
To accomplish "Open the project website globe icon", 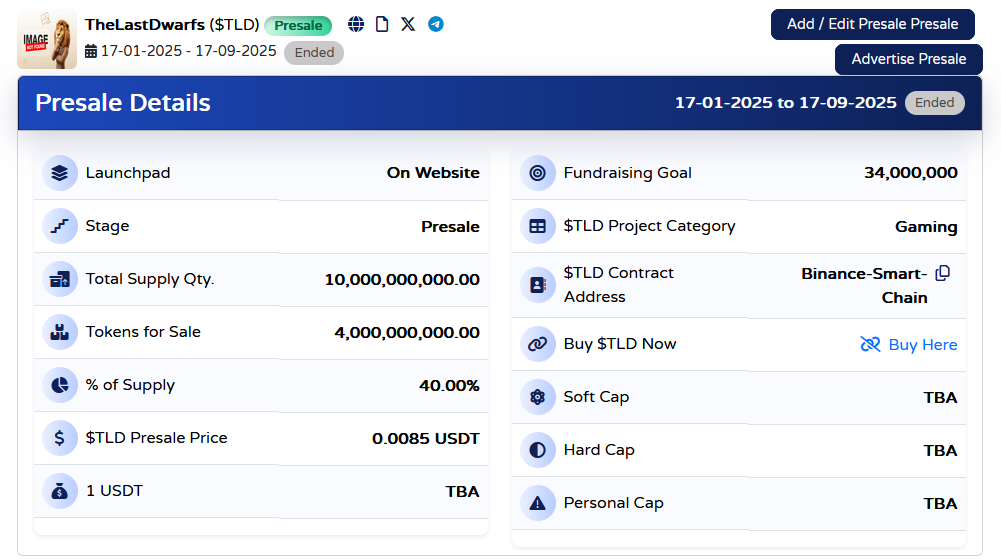I will point(356,24).
